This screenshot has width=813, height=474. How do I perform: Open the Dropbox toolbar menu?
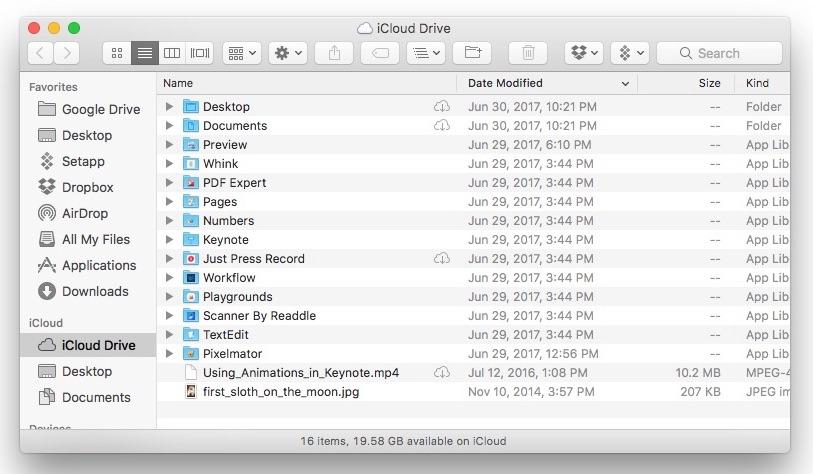584,53
